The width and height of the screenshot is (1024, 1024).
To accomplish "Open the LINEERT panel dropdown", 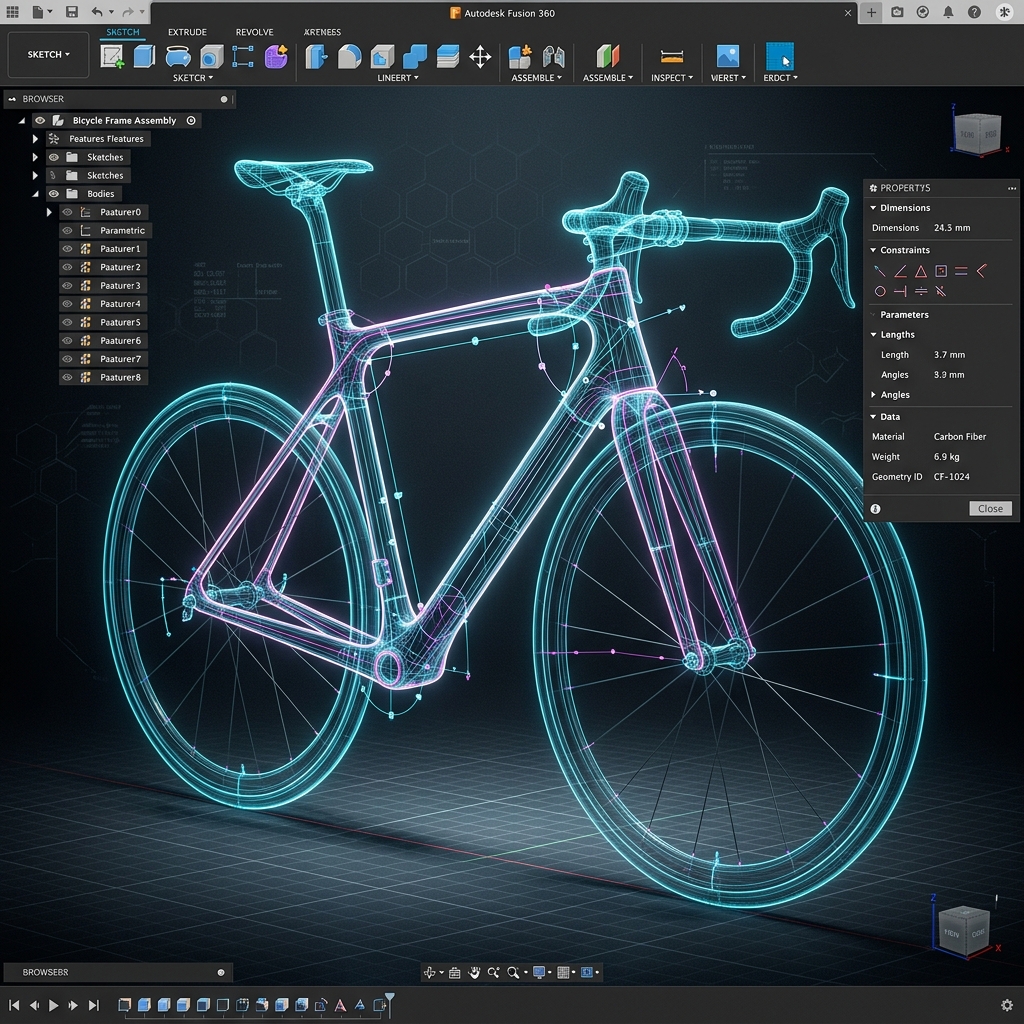I will (398, 78).
